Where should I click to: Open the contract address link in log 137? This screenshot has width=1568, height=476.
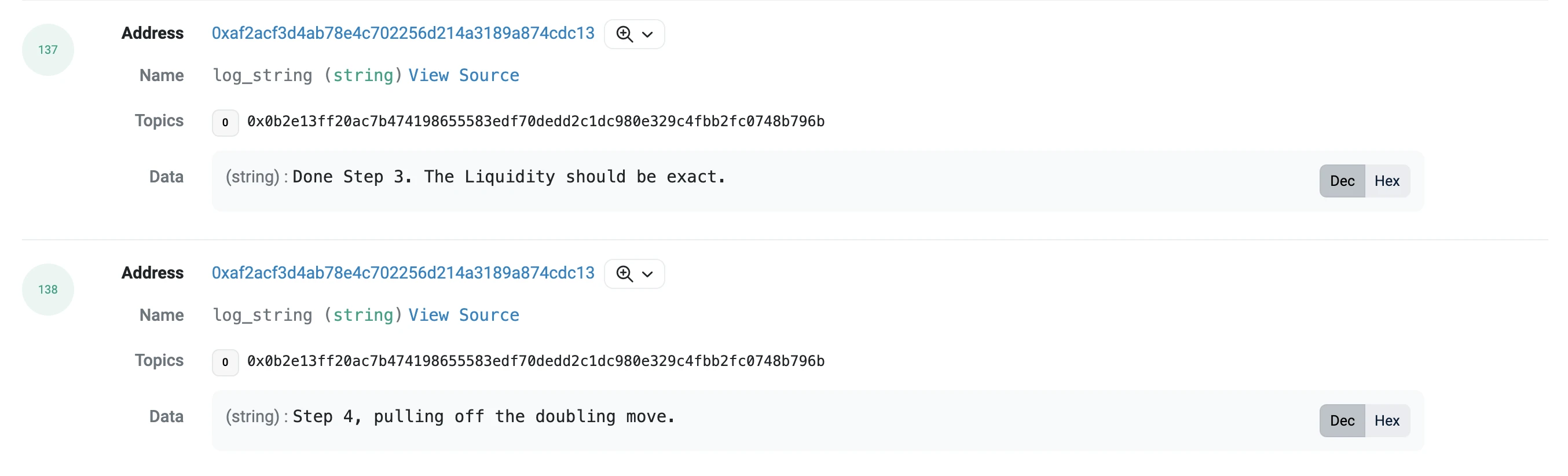tap(403, 33)
